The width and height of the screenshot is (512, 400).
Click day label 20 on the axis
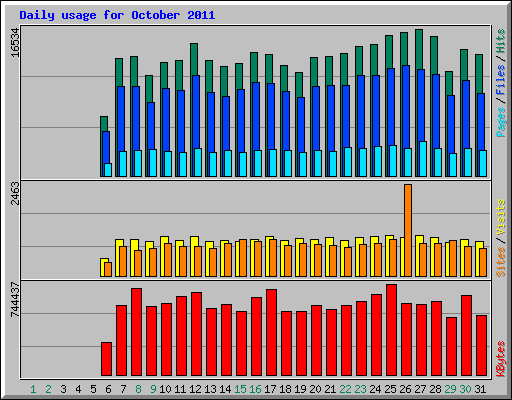[315, 389]
